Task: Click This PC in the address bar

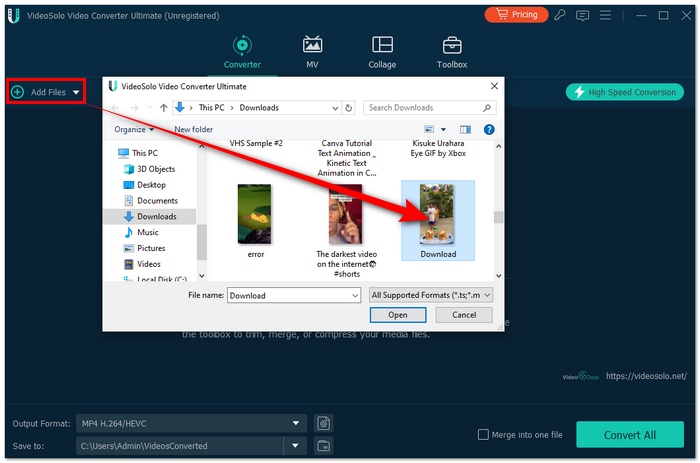Action: coord(212,108)
